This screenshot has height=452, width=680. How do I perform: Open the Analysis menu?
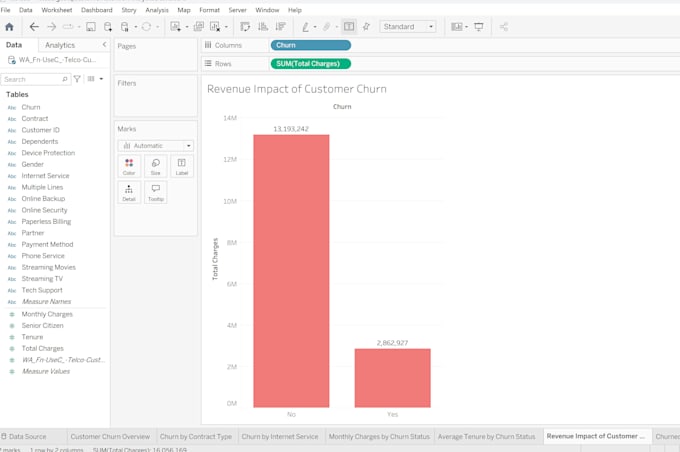pos(157,10)
